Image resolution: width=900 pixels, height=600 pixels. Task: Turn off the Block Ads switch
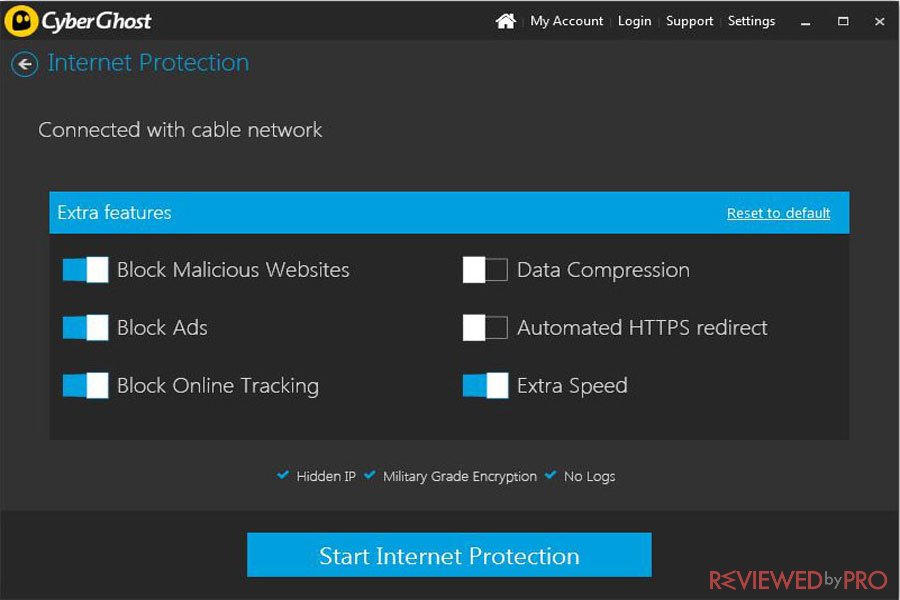tap(85, 327)
